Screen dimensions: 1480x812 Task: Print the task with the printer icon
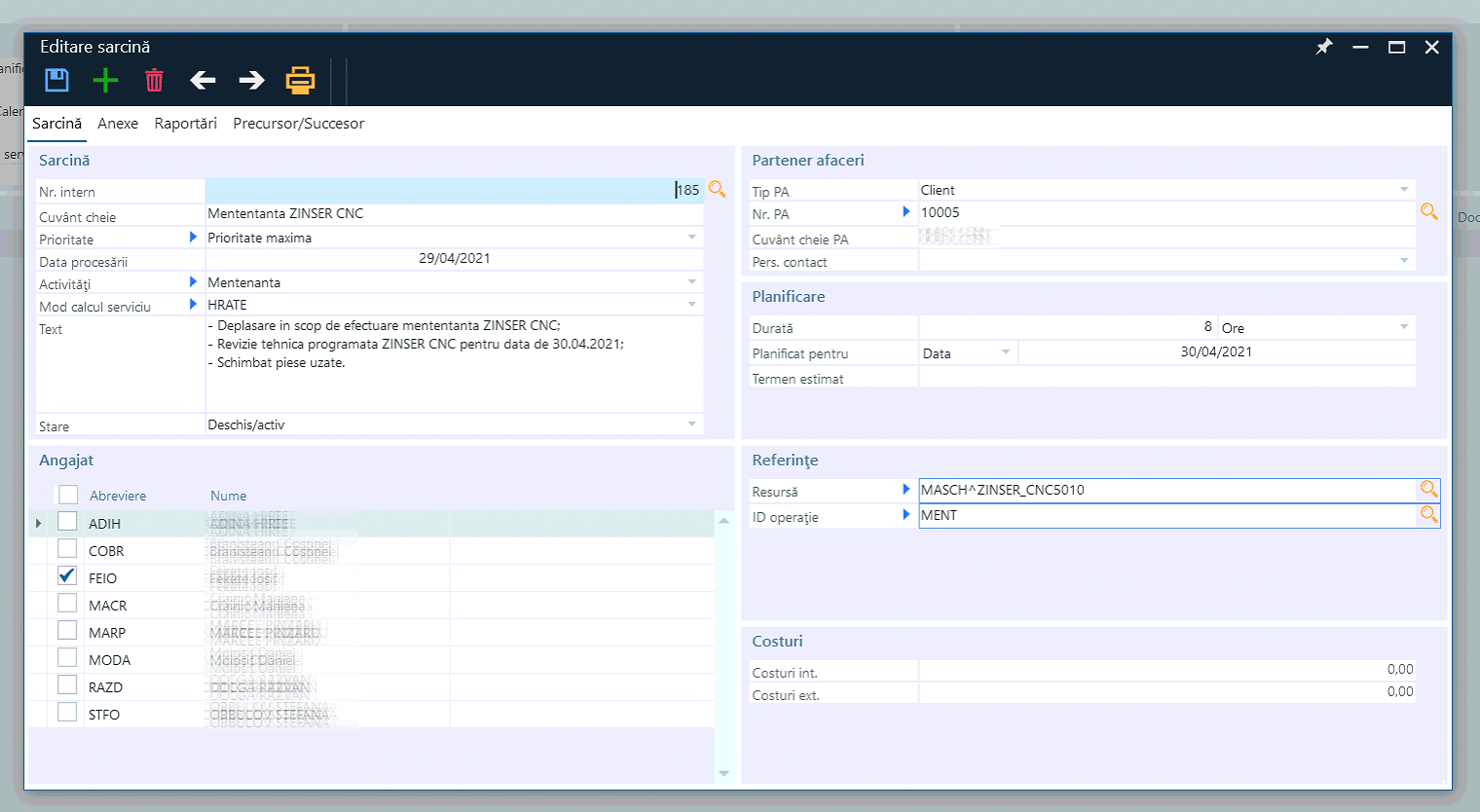[x=300, y=80]
